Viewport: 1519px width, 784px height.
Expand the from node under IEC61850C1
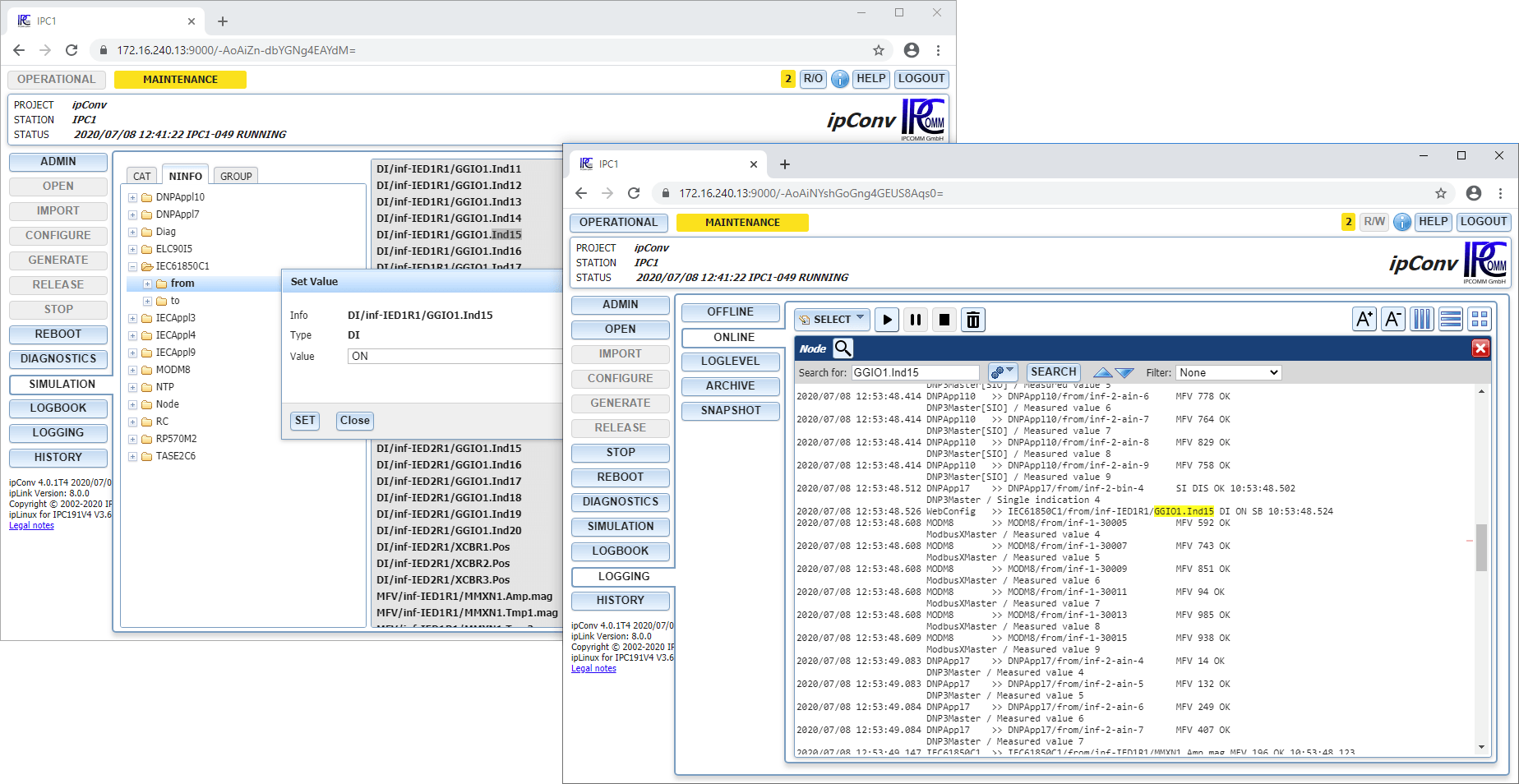tap(147, 284)
